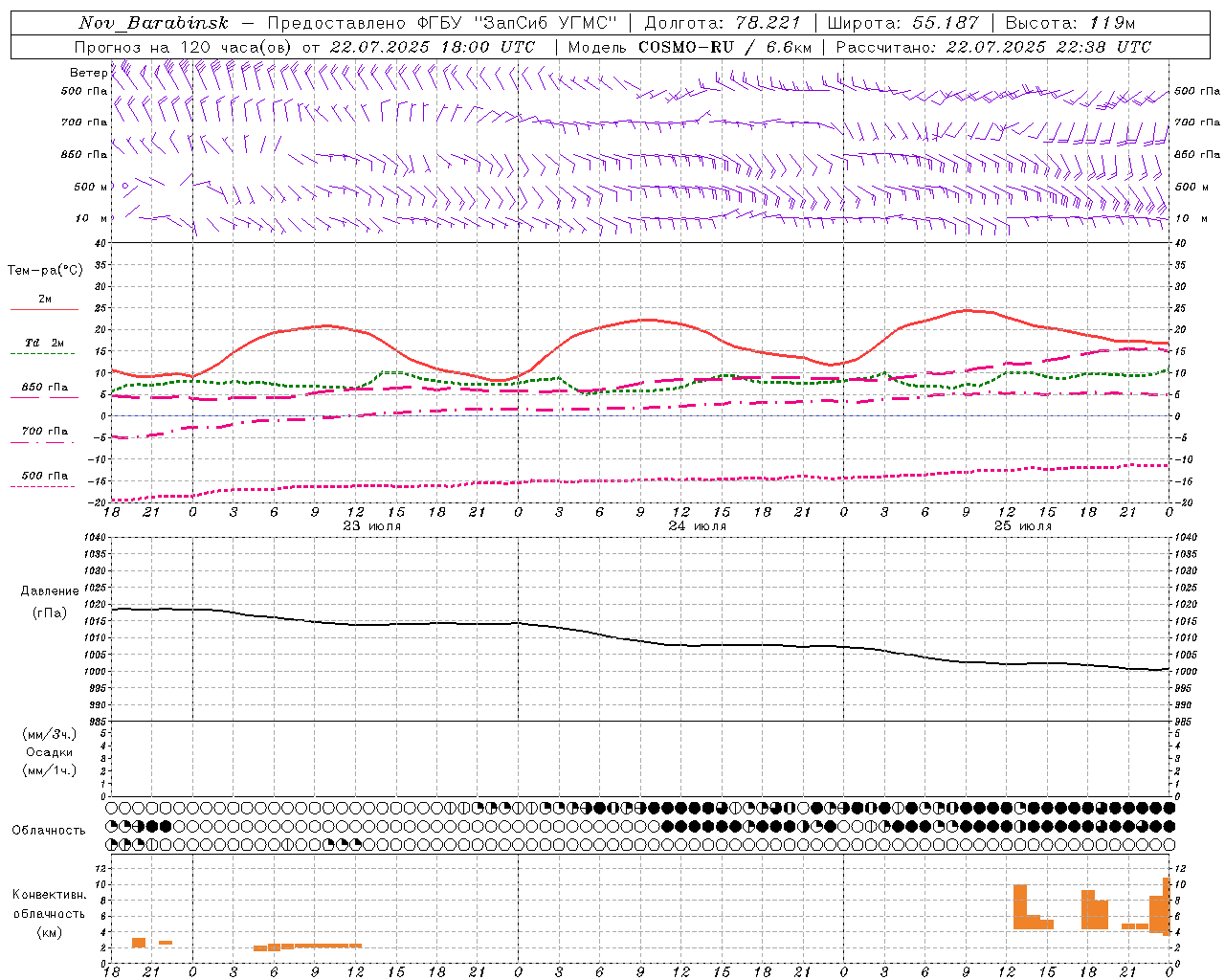Click the 850 гПа temperature legend entry
Image resolution: width=1225 pixels, height=980 pixels.
[45, 388]
